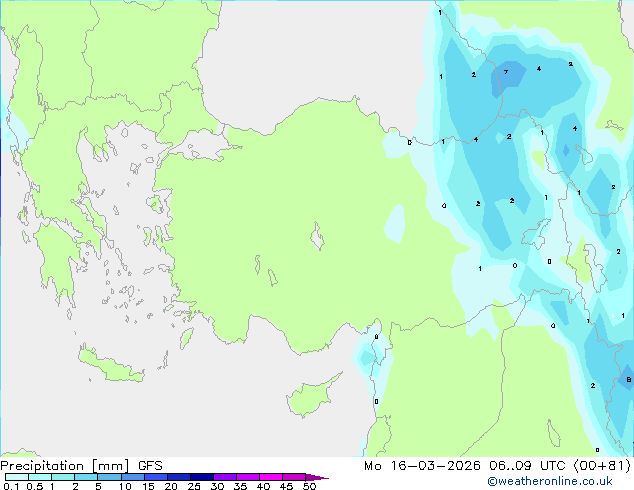Click the 'Mo 16-03-2026 06..09 UTC (00+81)' date text

(x=497, y=466)
